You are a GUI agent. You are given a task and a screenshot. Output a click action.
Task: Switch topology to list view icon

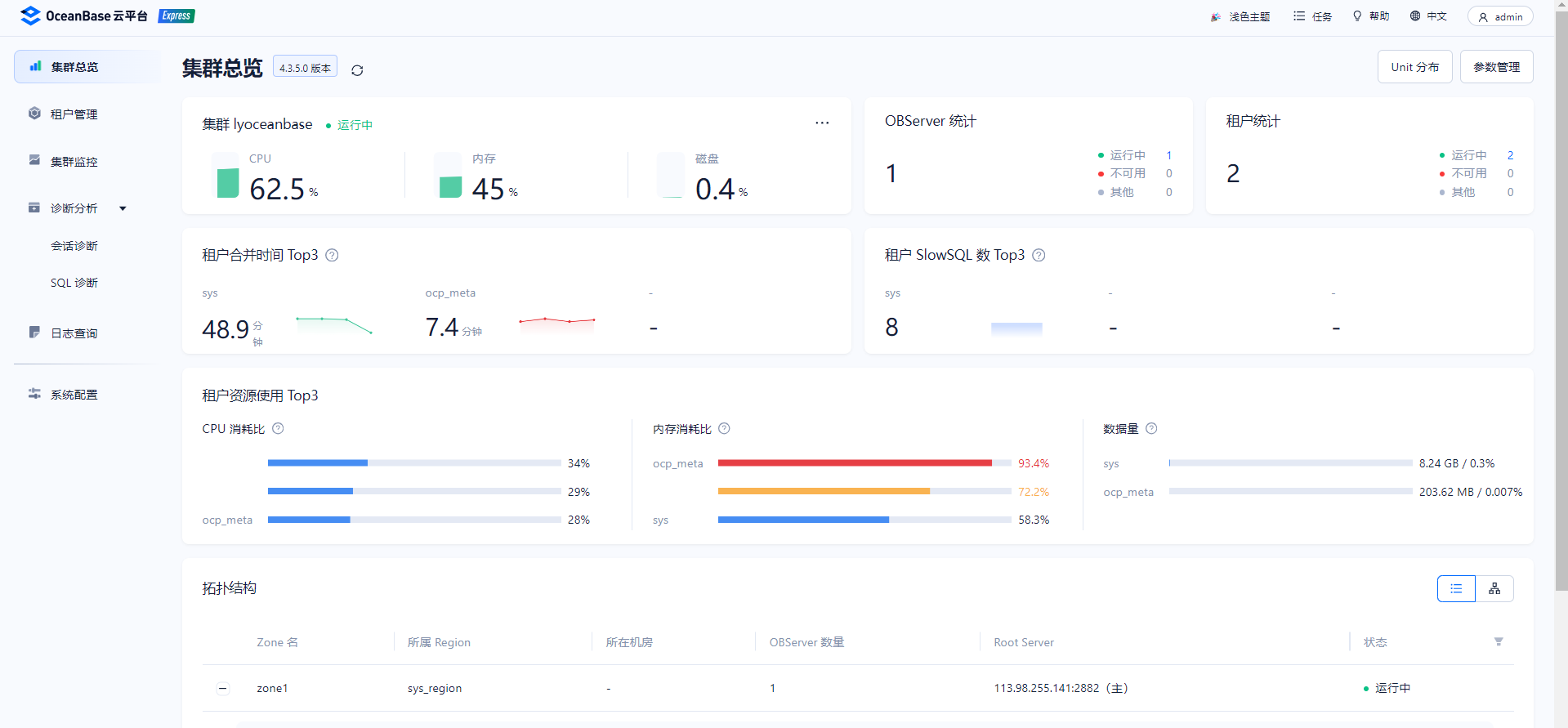click(1456, 588)
